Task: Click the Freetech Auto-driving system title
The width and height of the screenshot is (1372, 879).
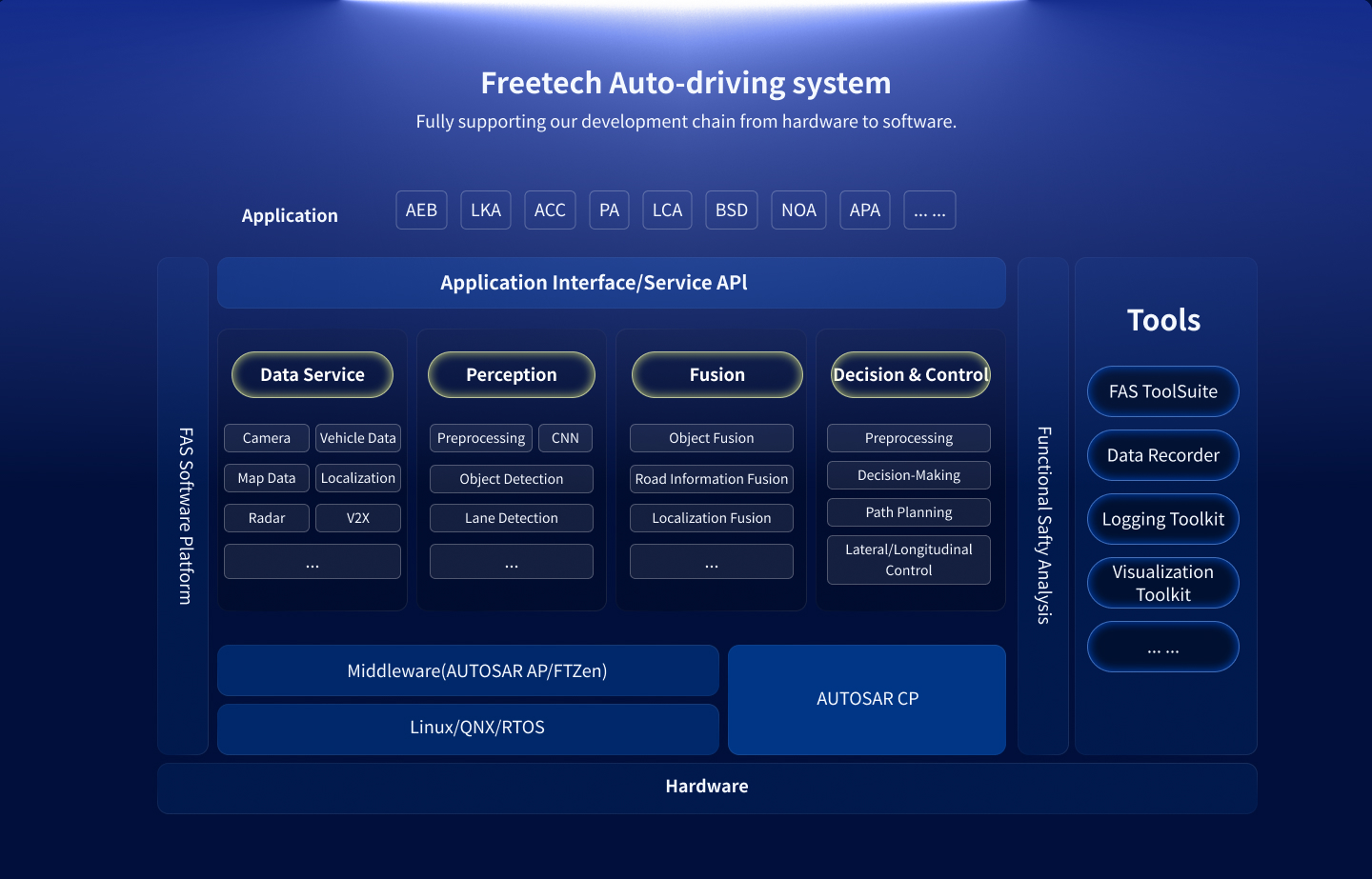Action: point(686,83)
